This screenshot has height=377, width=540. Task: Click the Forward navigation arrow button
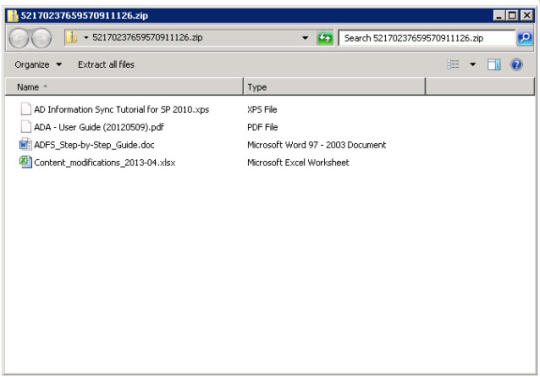(x=41, y=38)
